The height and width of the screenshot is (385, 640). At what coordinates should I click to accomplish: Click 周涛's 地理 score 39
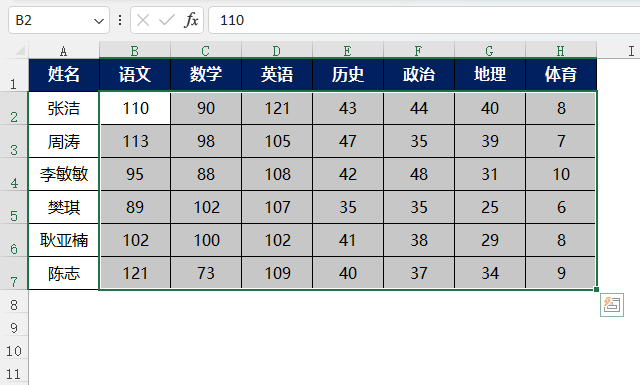pyautogui.click(x=490, y=141)
